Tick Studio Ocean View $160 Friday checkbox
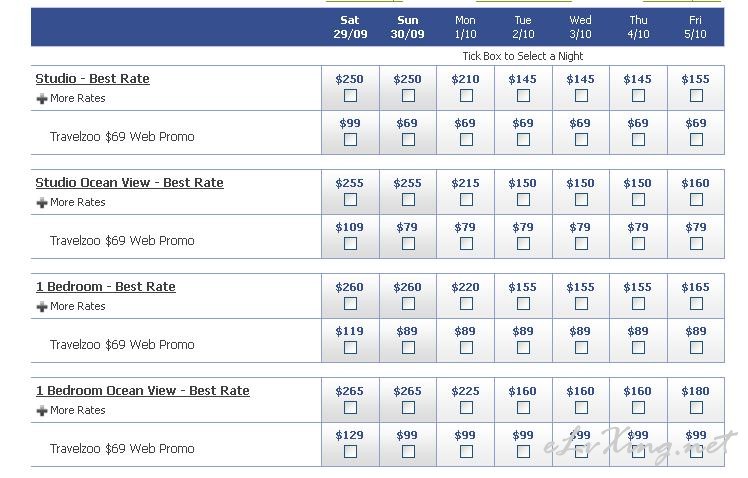Screen dimensions: 748x478 pyautogui.click(x=696, y=200)
